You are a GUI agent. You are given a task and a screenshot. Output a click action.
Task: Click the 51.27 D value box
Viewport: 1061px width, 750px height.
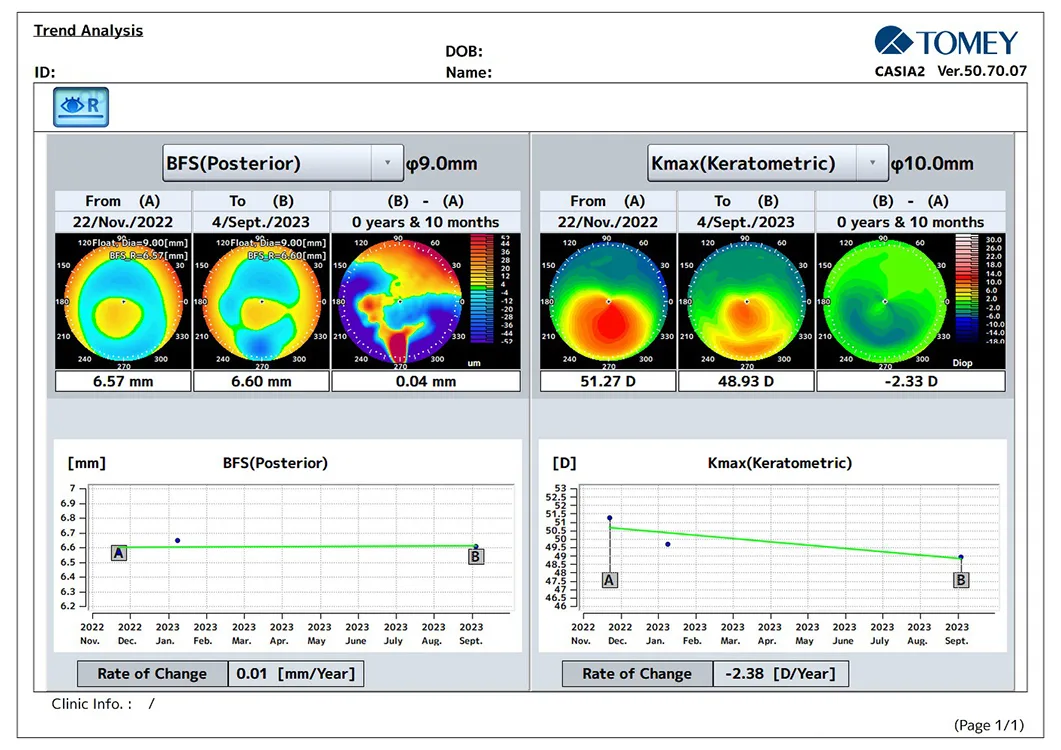[608, 381]
